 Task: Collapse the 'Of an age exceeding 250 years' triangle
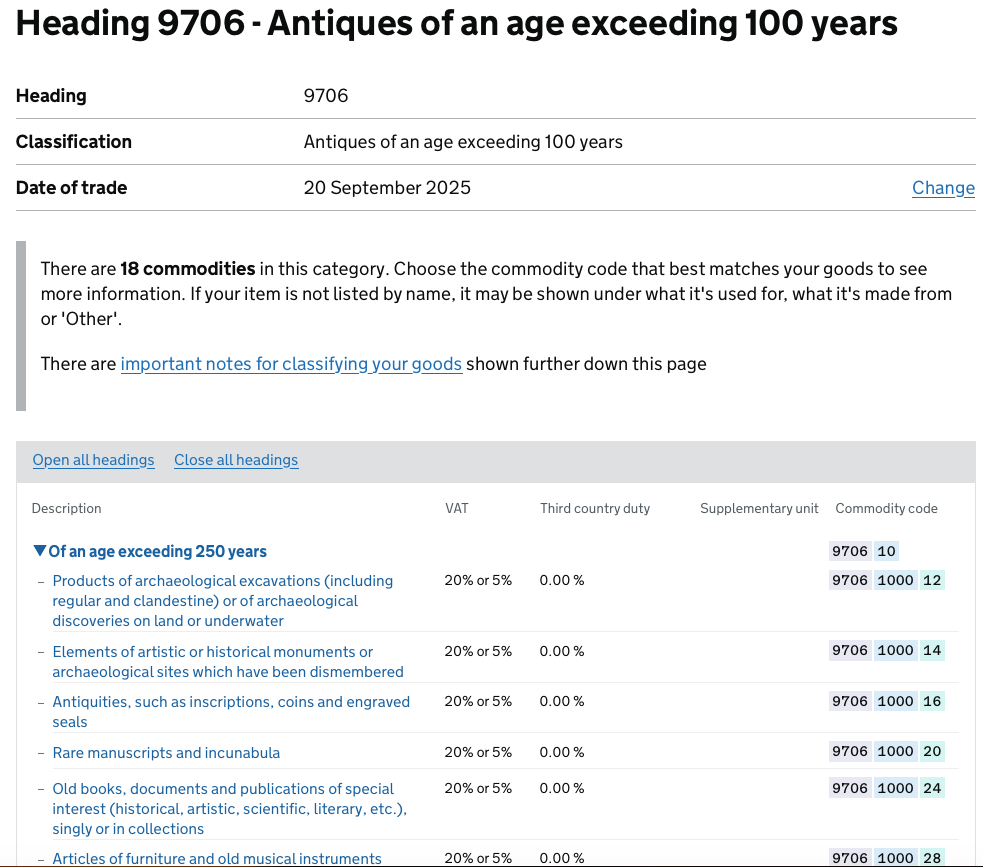pos(40,551)
